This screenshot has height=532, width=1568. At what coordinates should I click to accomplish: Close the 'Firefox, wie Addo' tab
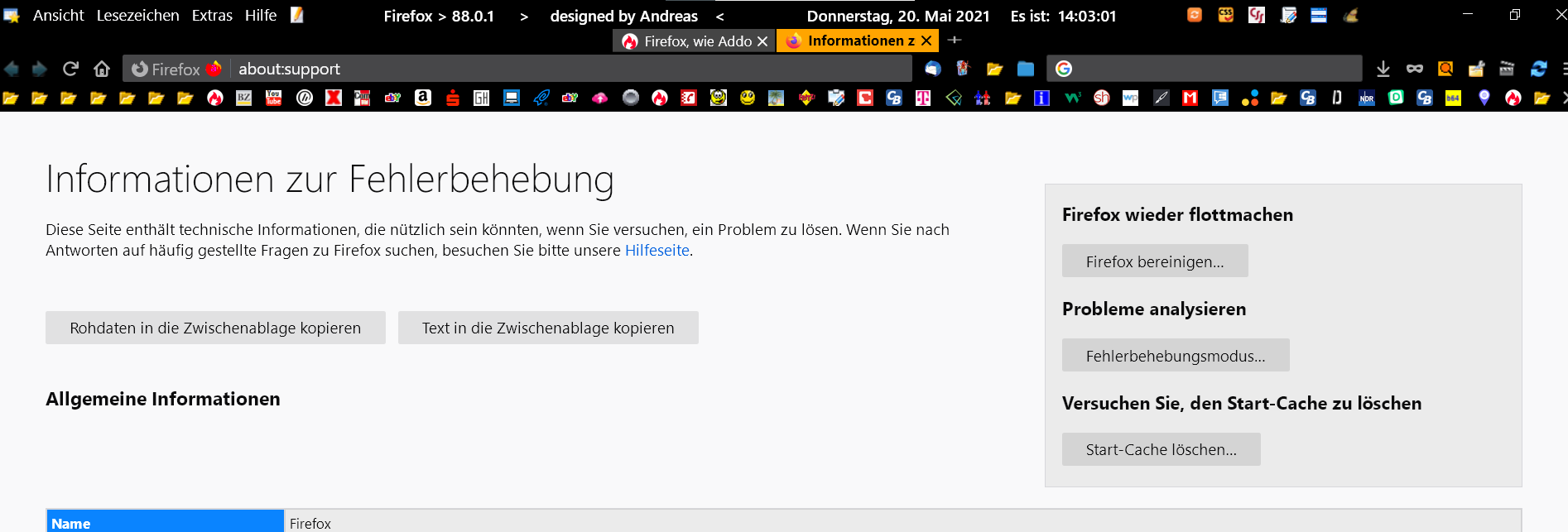point(762,41)
